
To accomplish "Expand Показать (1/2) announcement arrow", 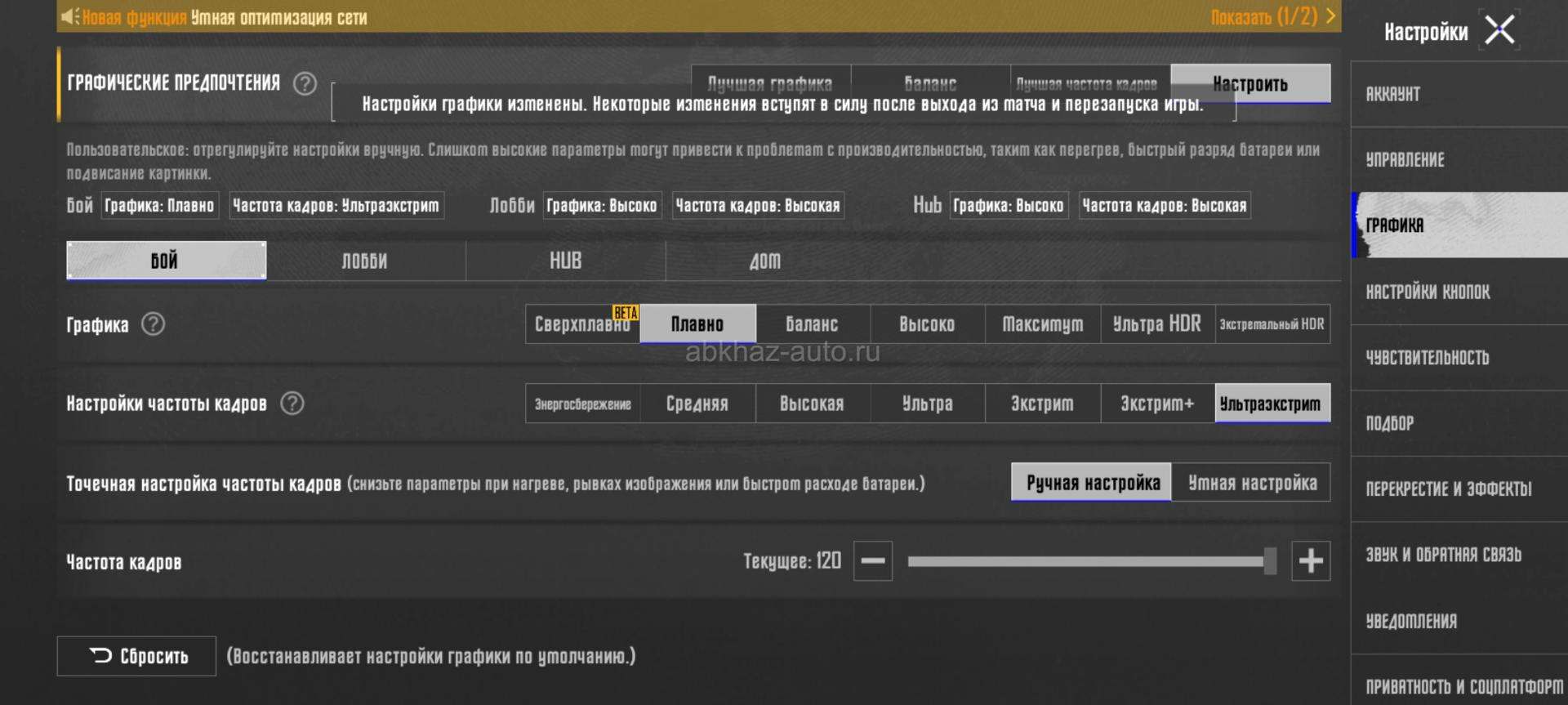I will (1330, 16).
